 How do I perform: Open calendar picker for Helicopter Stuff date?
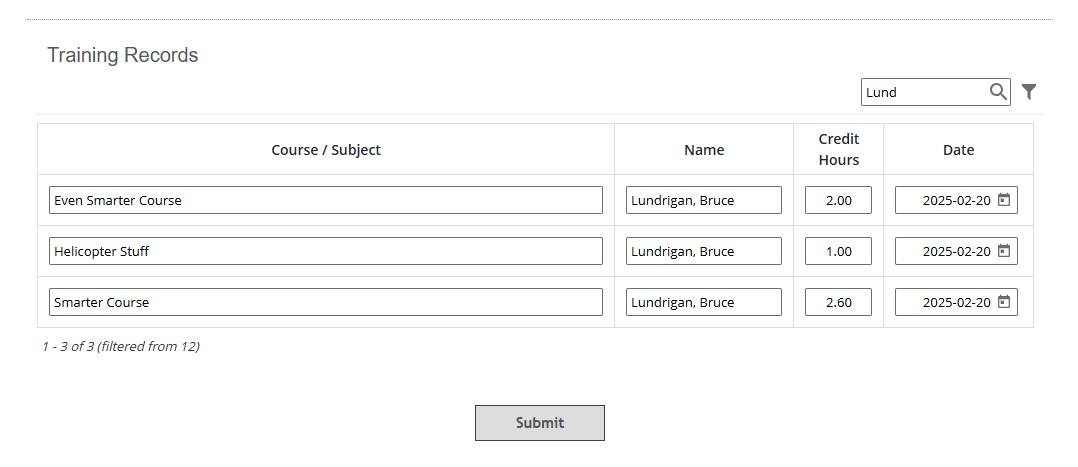1004,251
